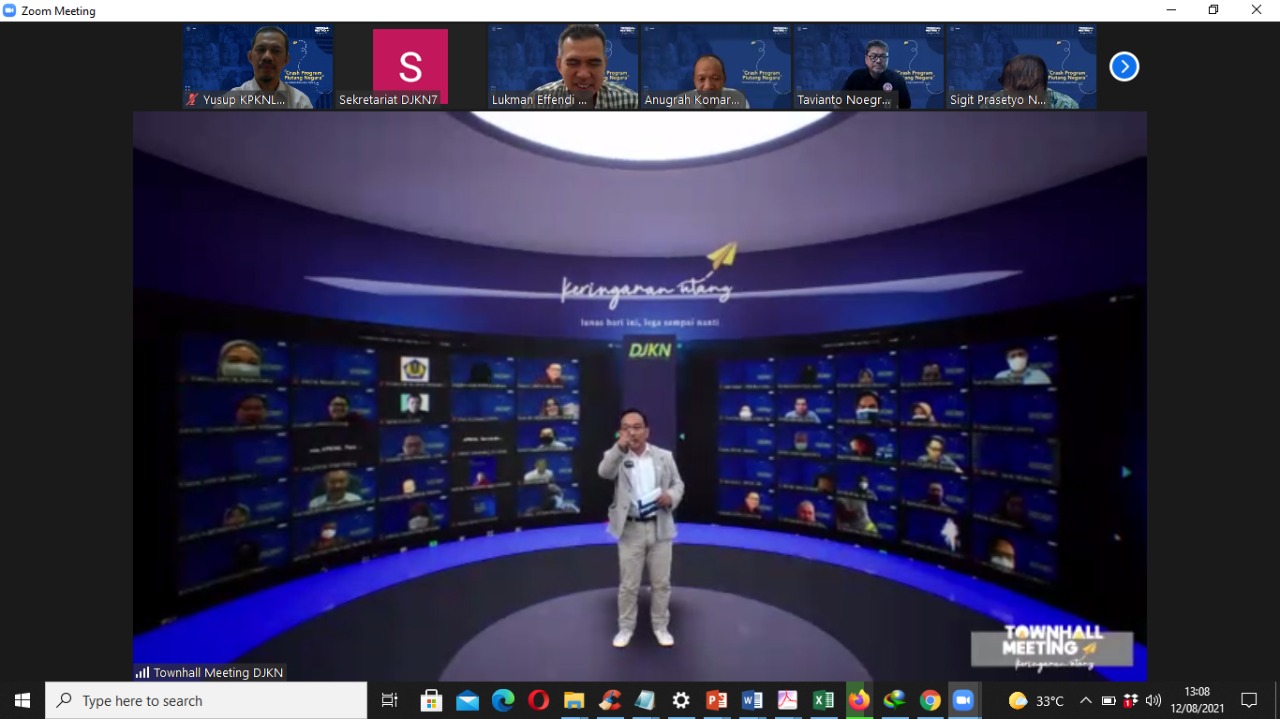Launch Microsoft Edge from the taskbar
The image size is (1280, 719).
tap(502, 700)
